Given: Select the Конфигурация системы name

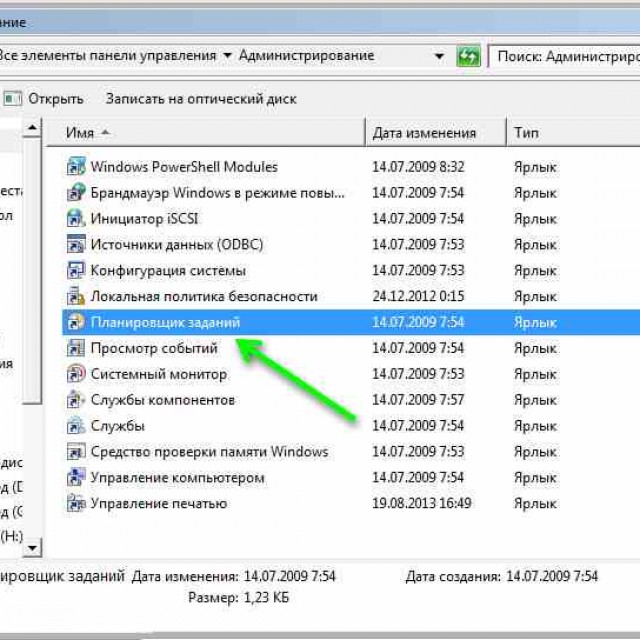Looking at the screenshot, I should (168, 271).
